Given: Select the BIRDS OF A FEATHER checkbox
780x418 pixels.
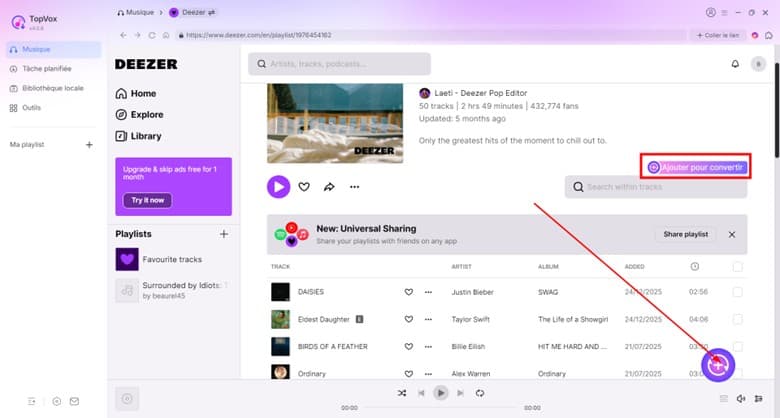Looking at the screenshot, I should 737,346.
